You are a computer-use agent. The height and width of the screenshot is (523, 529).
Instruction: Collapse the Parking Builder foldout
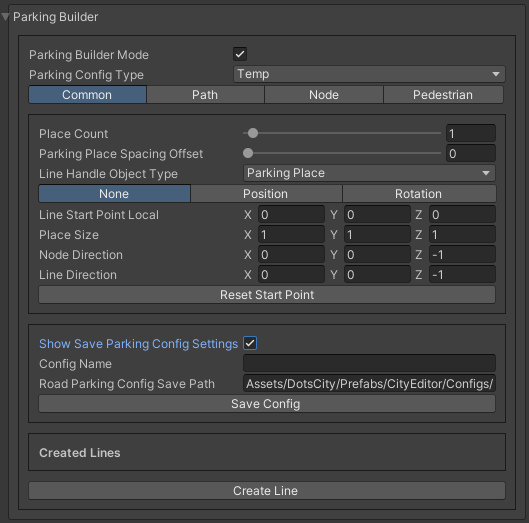pyautogui.click(x=5, y=17)
